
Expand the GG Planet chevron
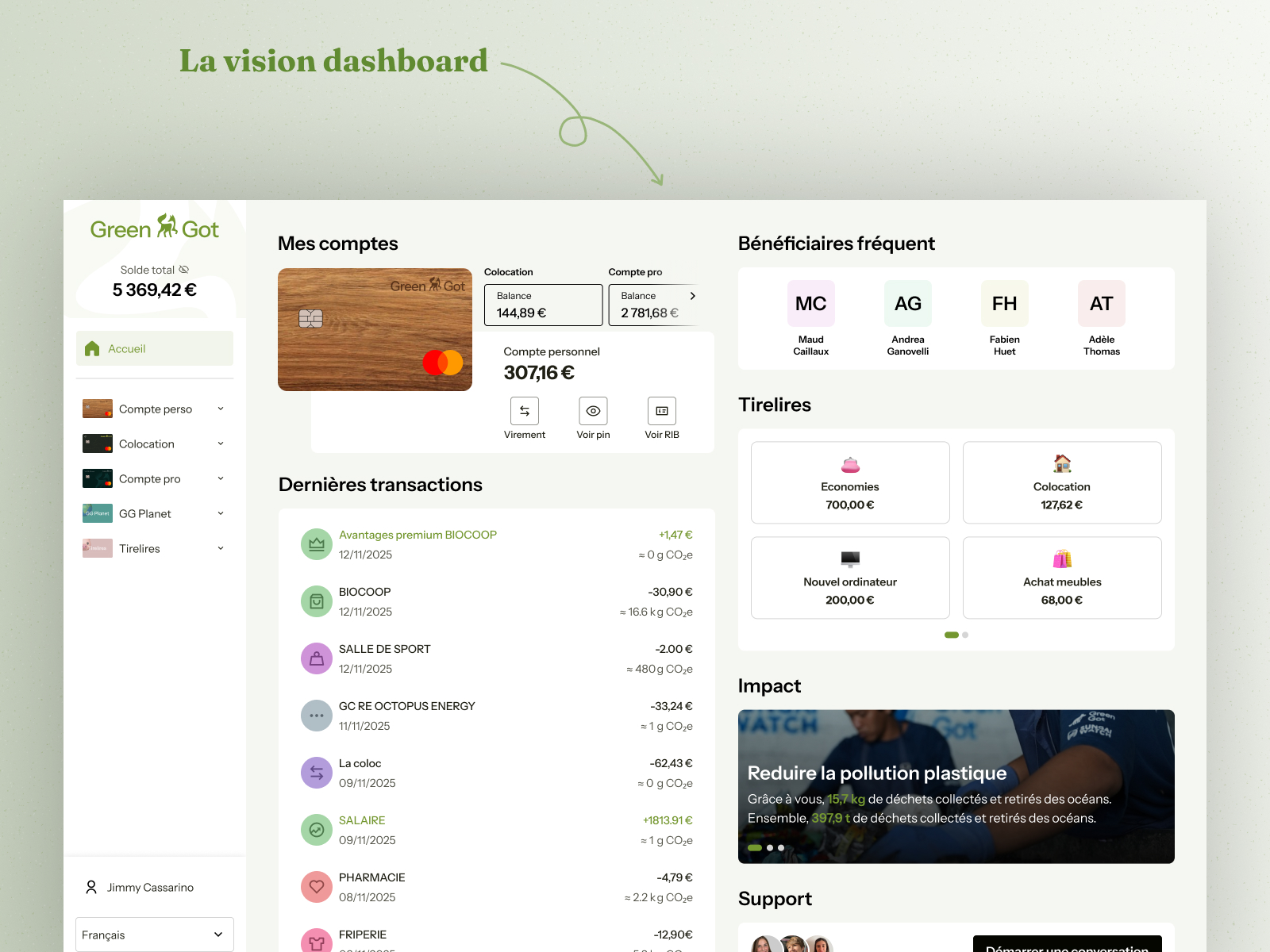point(221,513)
